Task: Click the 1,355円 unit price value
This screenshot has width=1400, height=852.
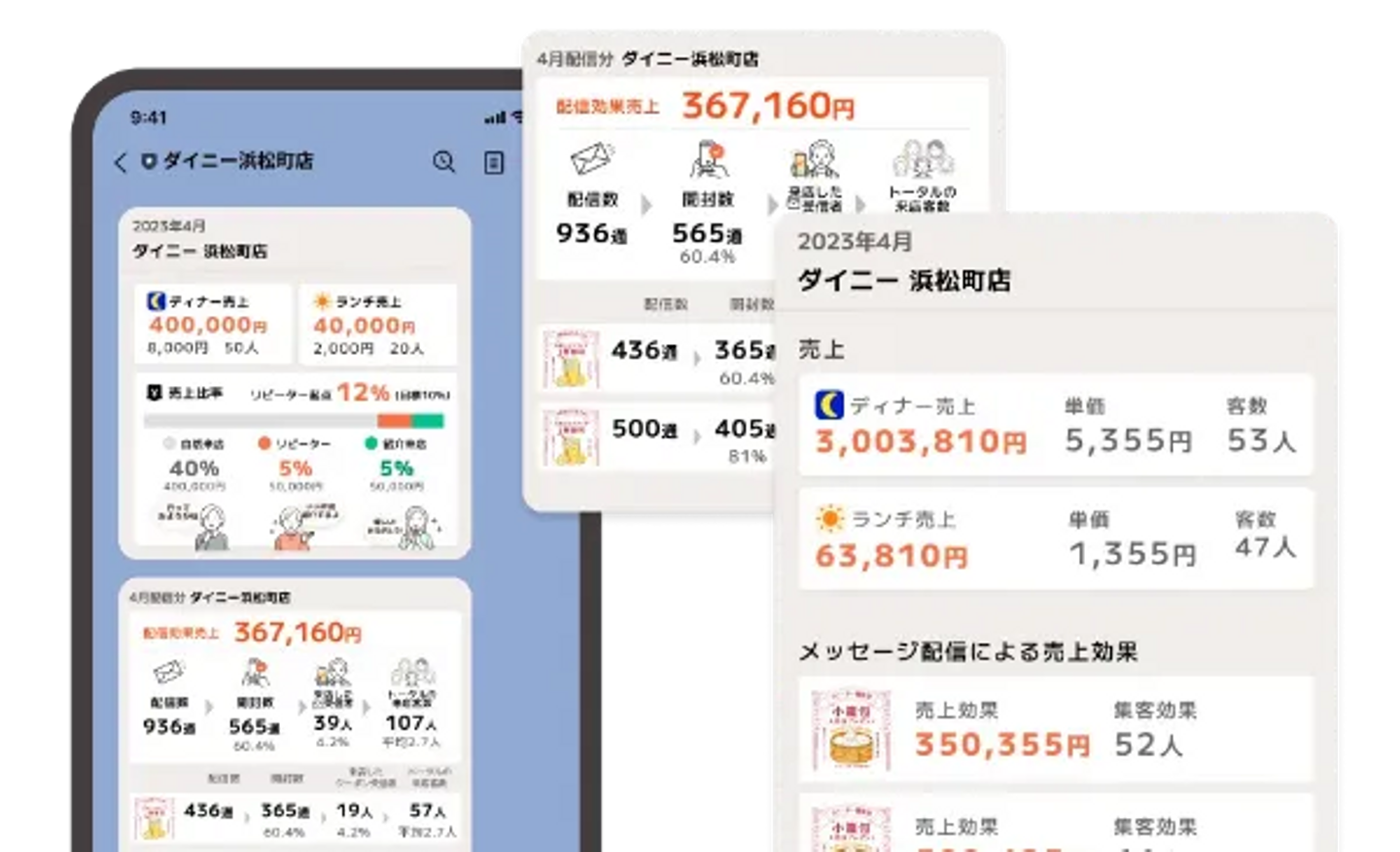Action: point(1133,554)
